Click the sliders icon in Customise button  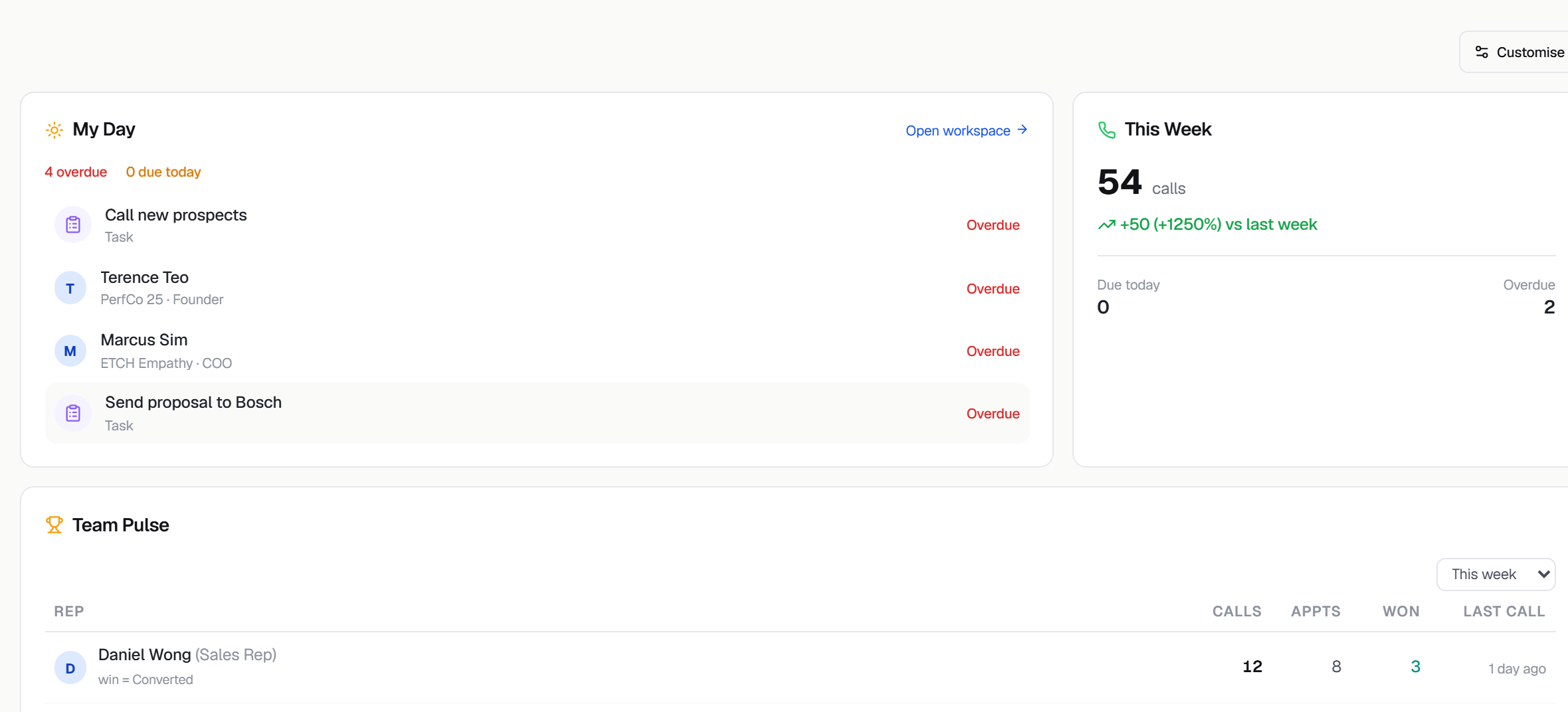click(x=1482, y=52)
